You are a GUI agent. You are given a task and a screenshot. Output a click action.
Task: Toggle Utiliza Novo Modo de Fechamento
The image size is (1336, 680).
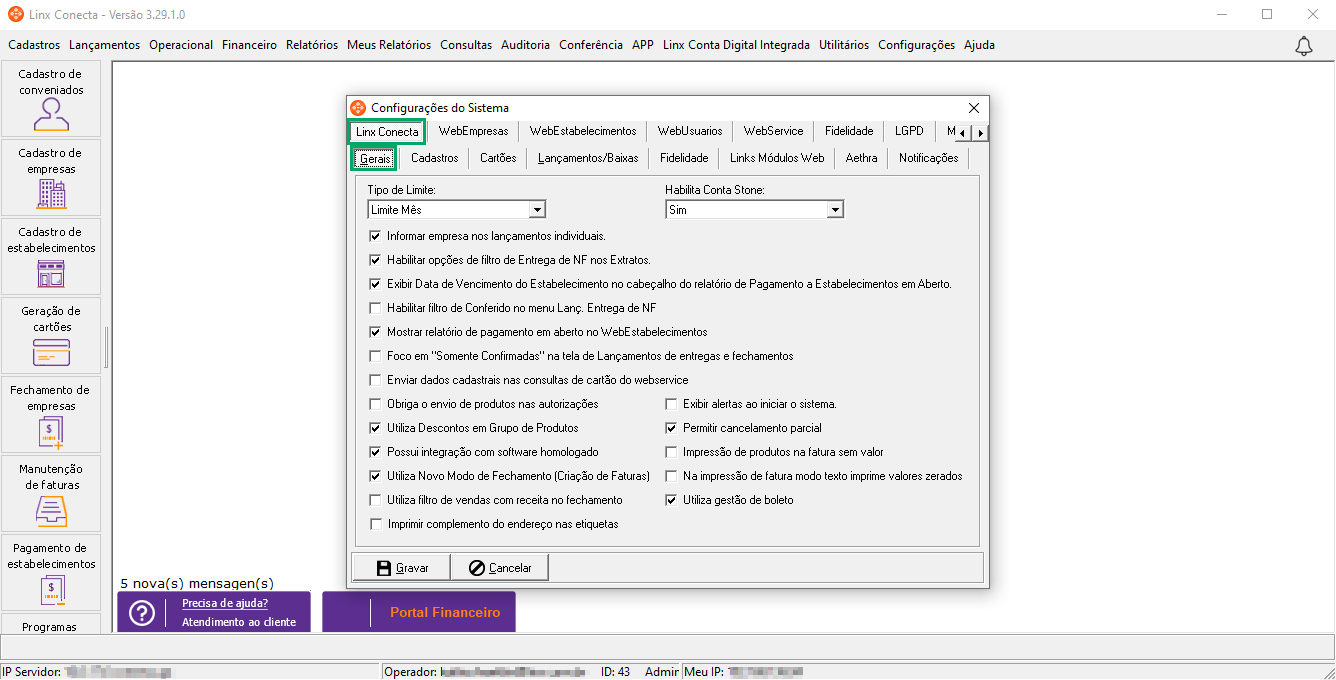pyautogui.click(x=376, y=476)
